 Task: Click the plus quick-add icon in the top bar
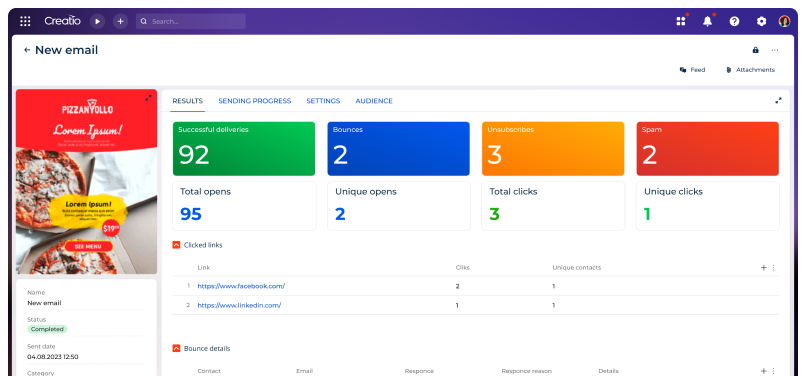[120, 21]
